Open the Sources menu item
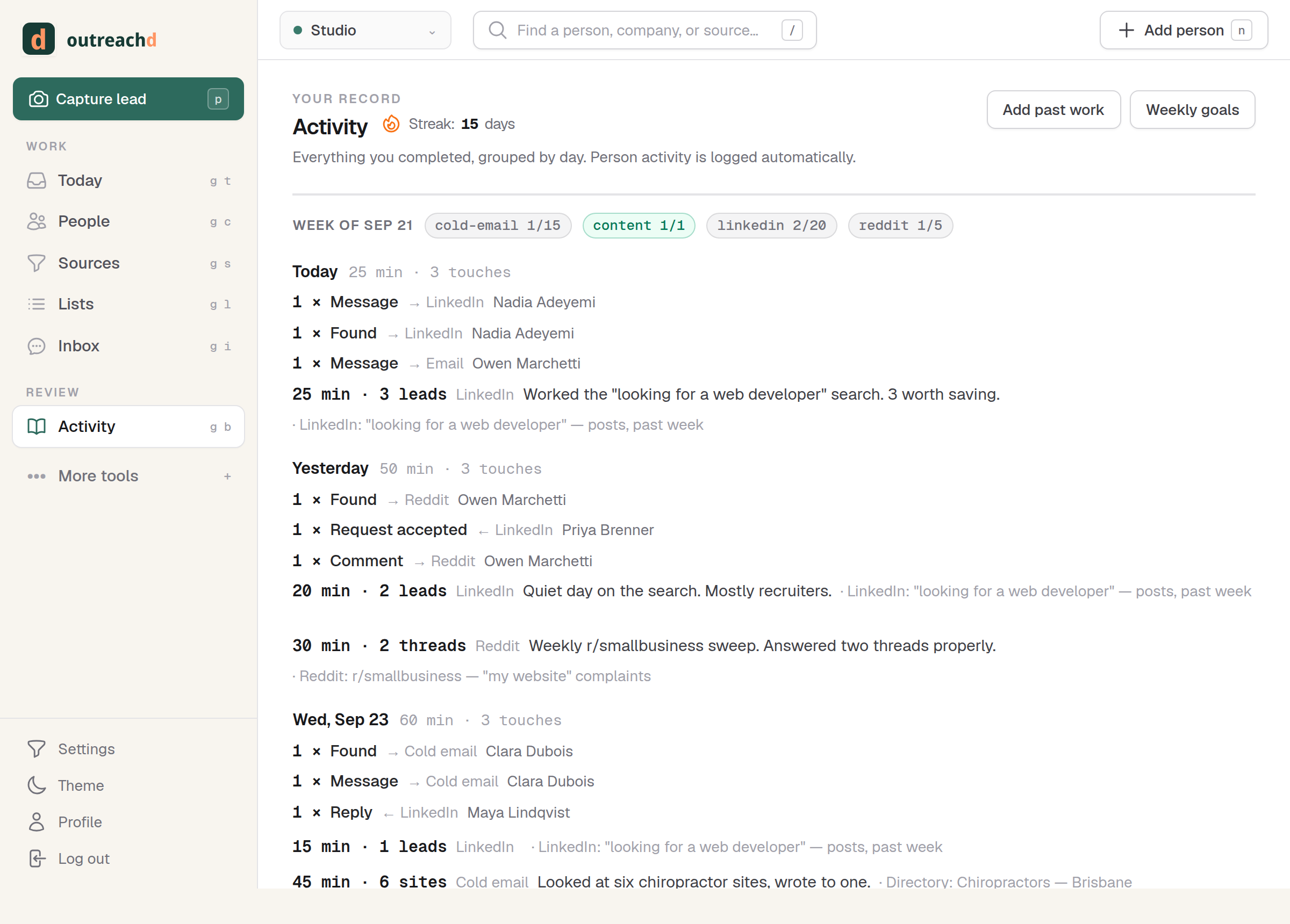This screenshot has width=1290, height=924. pos(128,263)
